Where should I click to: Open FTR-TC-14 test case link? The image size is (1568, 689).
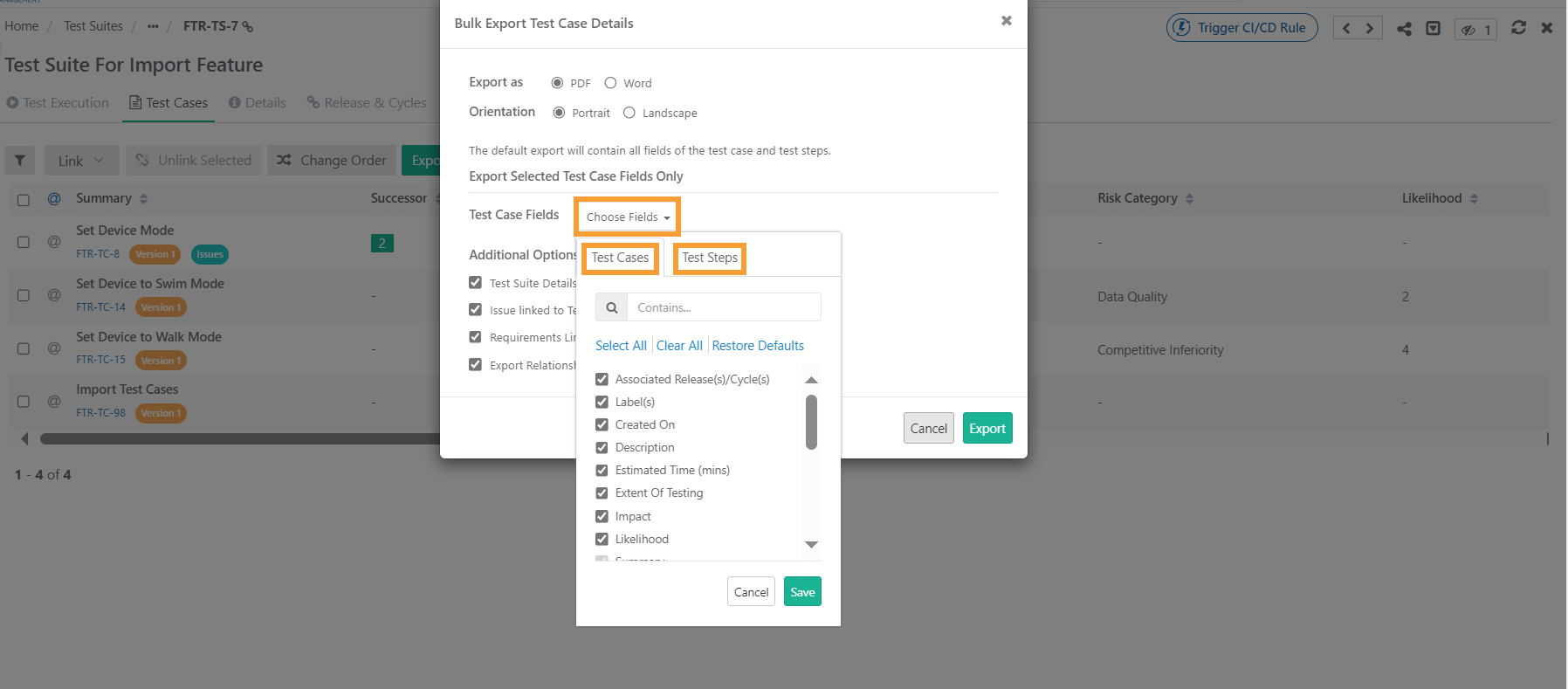pos(100,307)
